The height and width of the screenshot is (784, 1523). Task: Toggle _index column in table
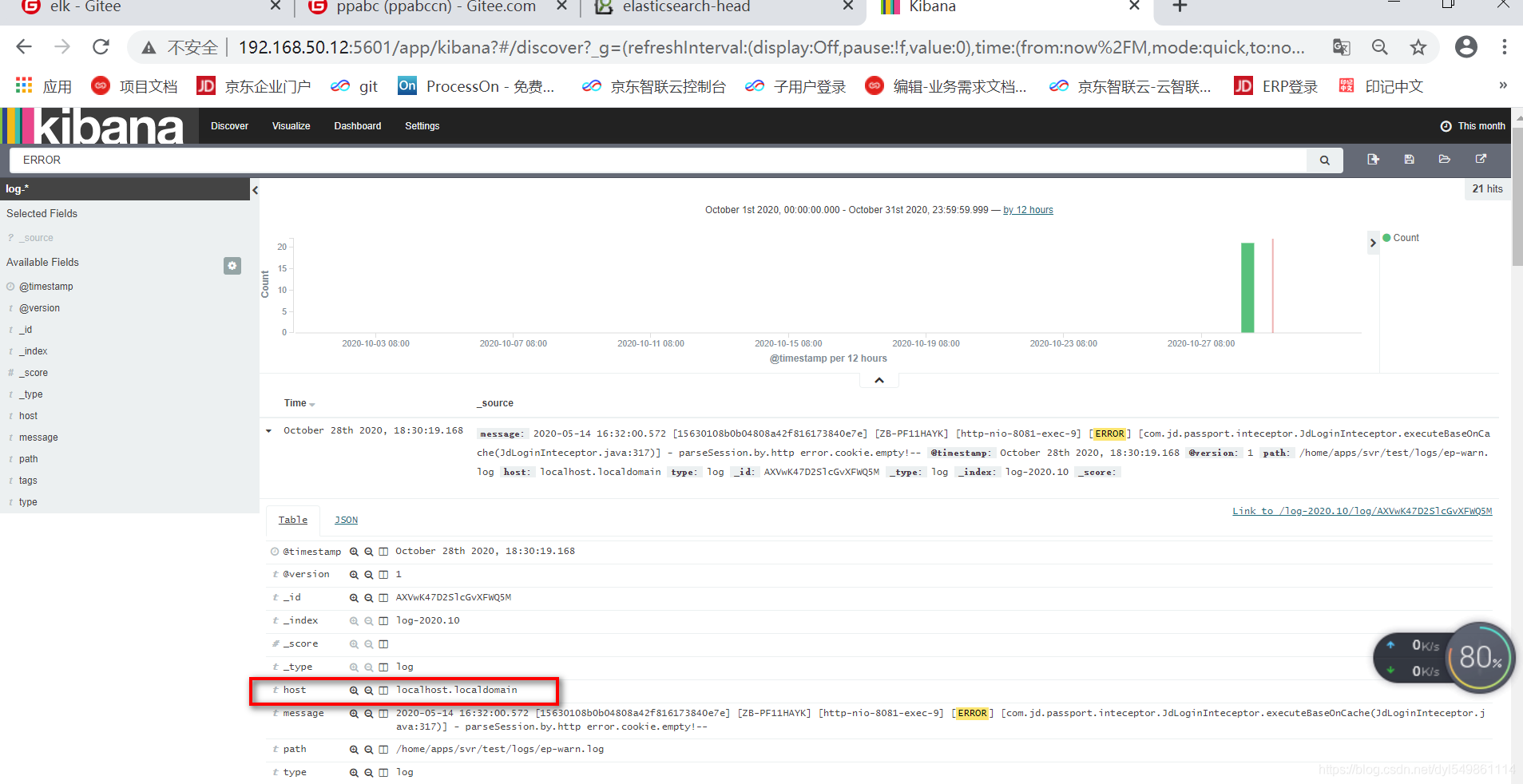pyautogui.click(x=383, y=621)
